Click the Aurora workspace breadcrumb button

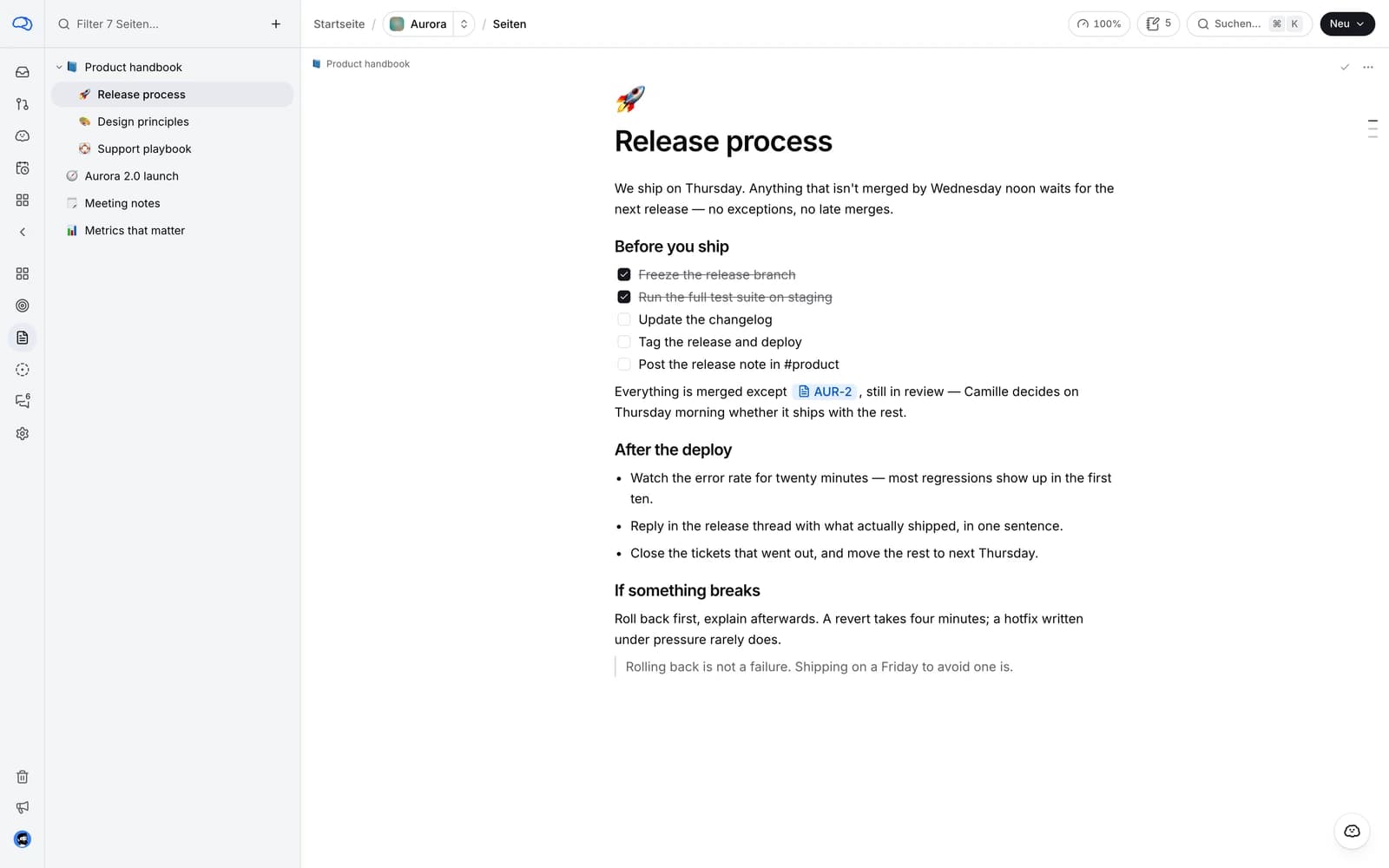pyautogui.click(x=418, y=24)
